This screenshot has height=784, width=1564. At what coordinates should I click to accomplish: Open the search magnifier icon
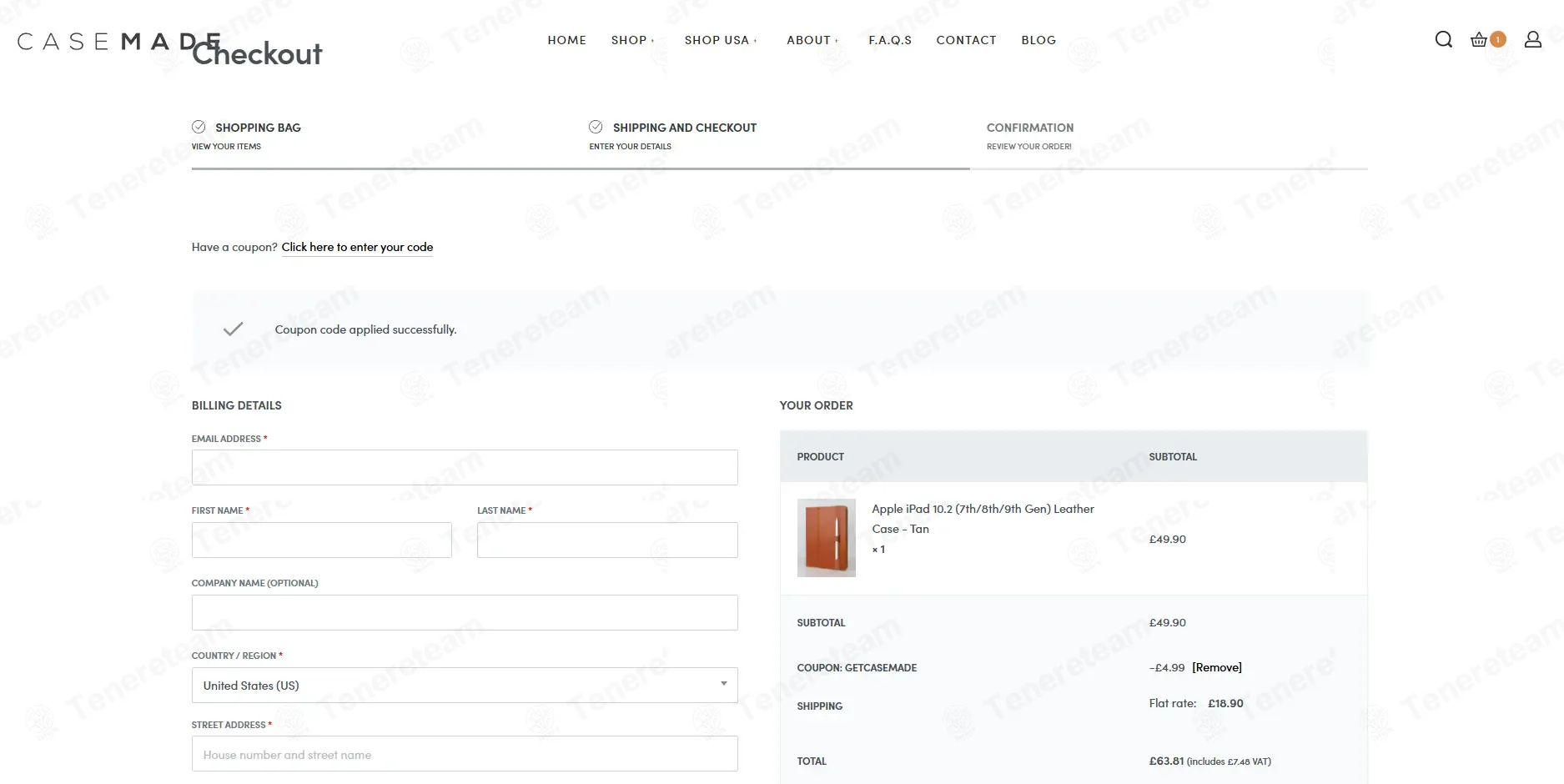pos(1444,39)
